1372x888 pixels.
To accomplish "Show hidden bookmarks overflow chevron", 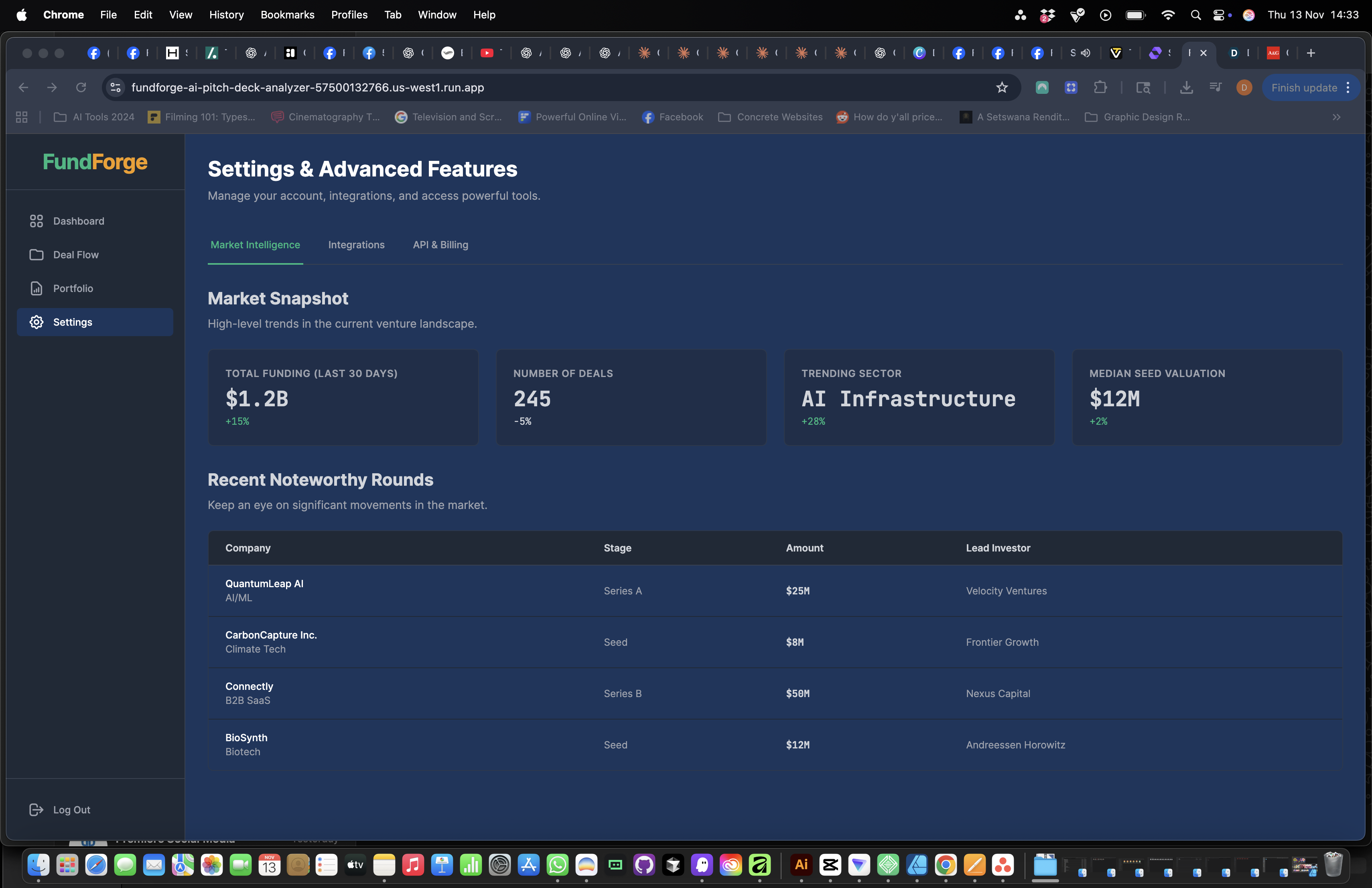I will (x=1336, y=118).
